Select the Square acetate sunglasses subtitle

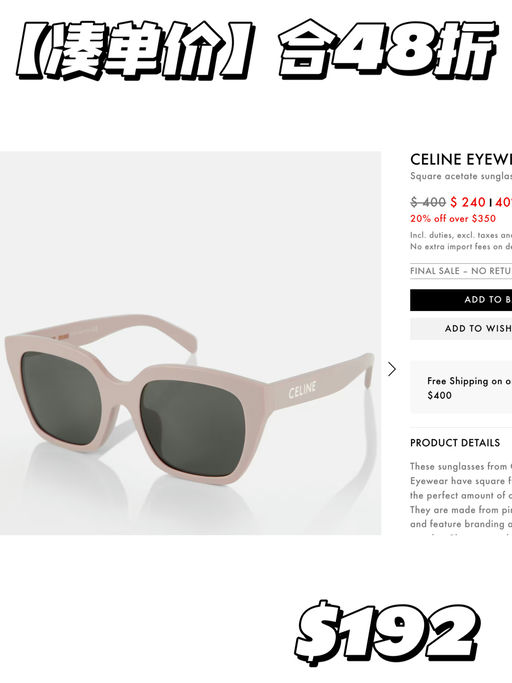[461, 176]
